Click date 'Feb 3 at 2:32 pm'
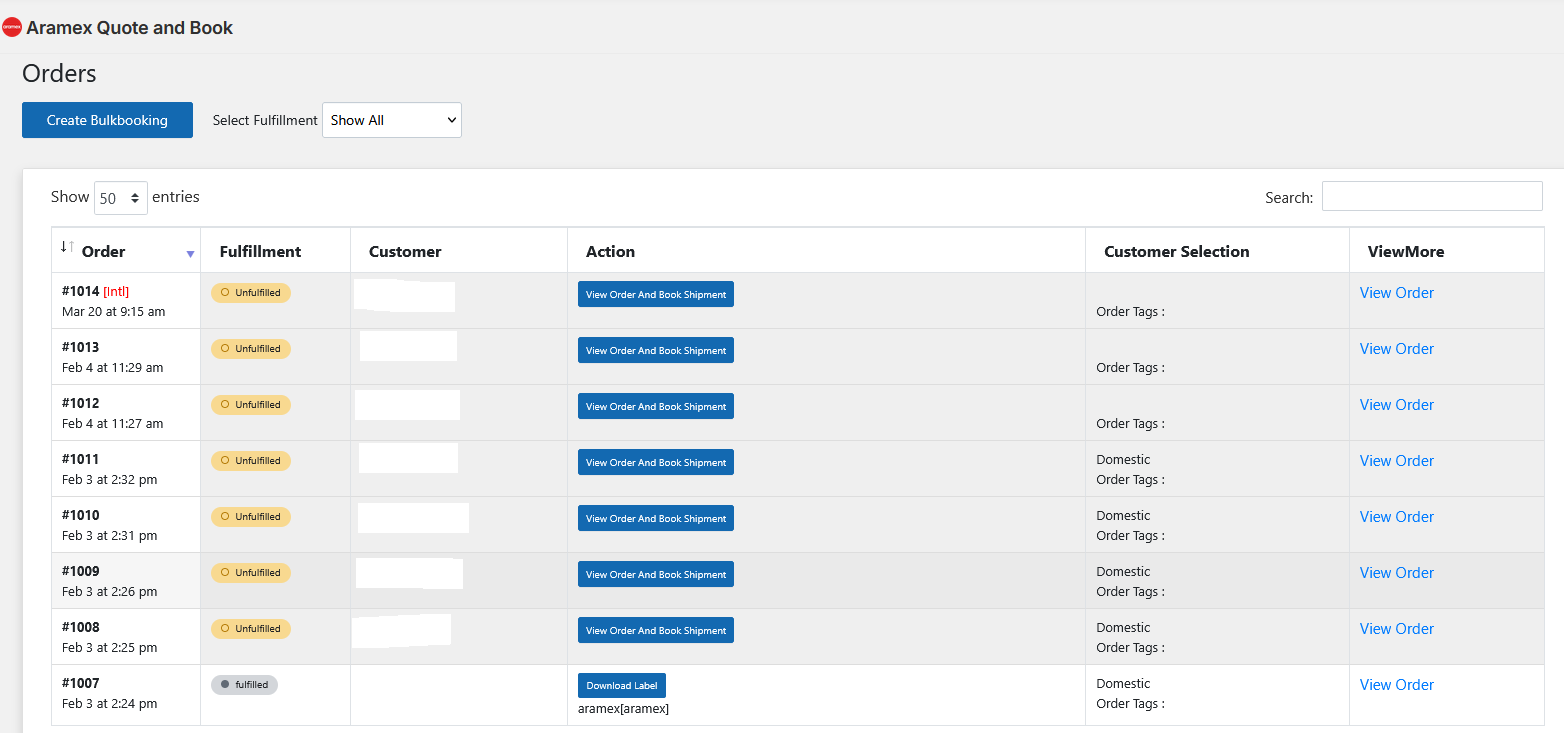 (110, 480)
